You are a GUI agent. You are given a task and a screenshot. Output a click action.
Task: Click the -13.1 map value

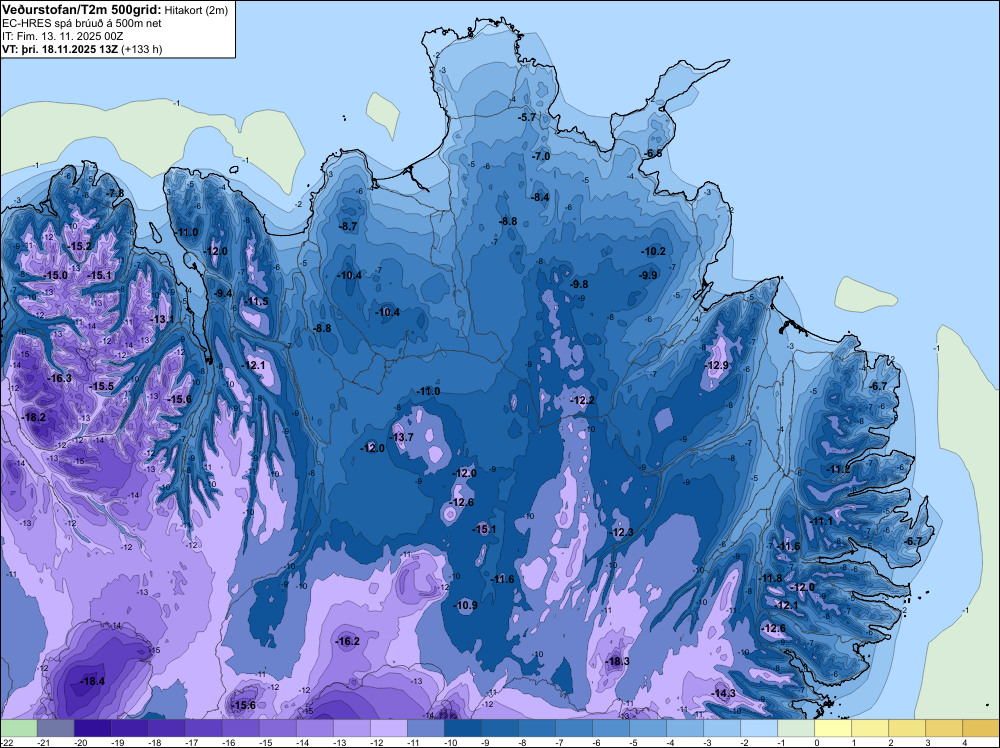(x=162, y=319)
